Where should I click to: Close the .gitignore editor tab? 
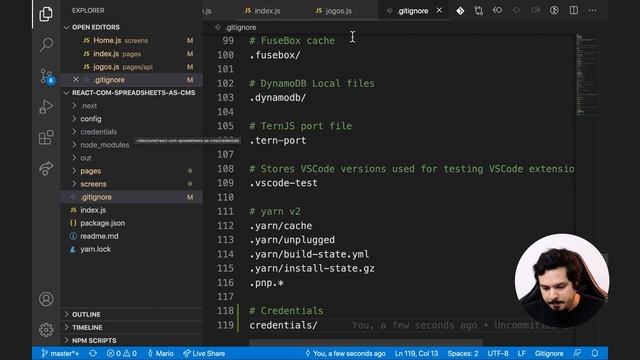(x=439, y=11)
